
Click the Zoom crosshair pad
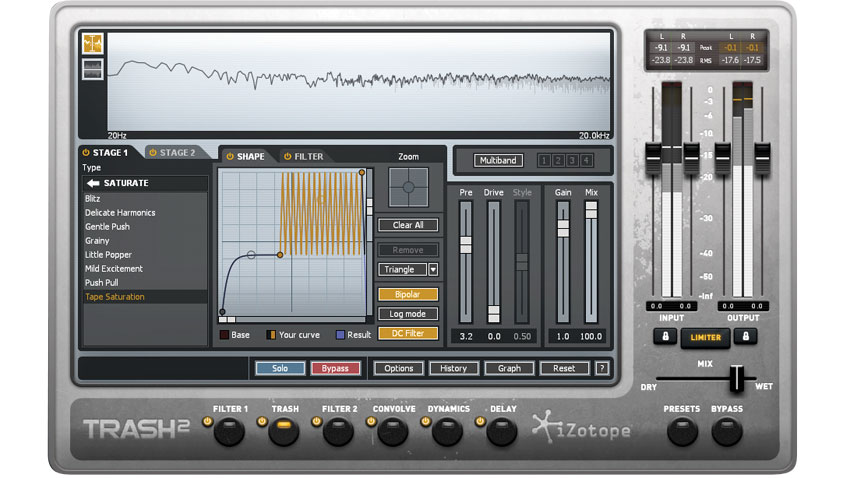pyautogui.click(x=408, y=187)
